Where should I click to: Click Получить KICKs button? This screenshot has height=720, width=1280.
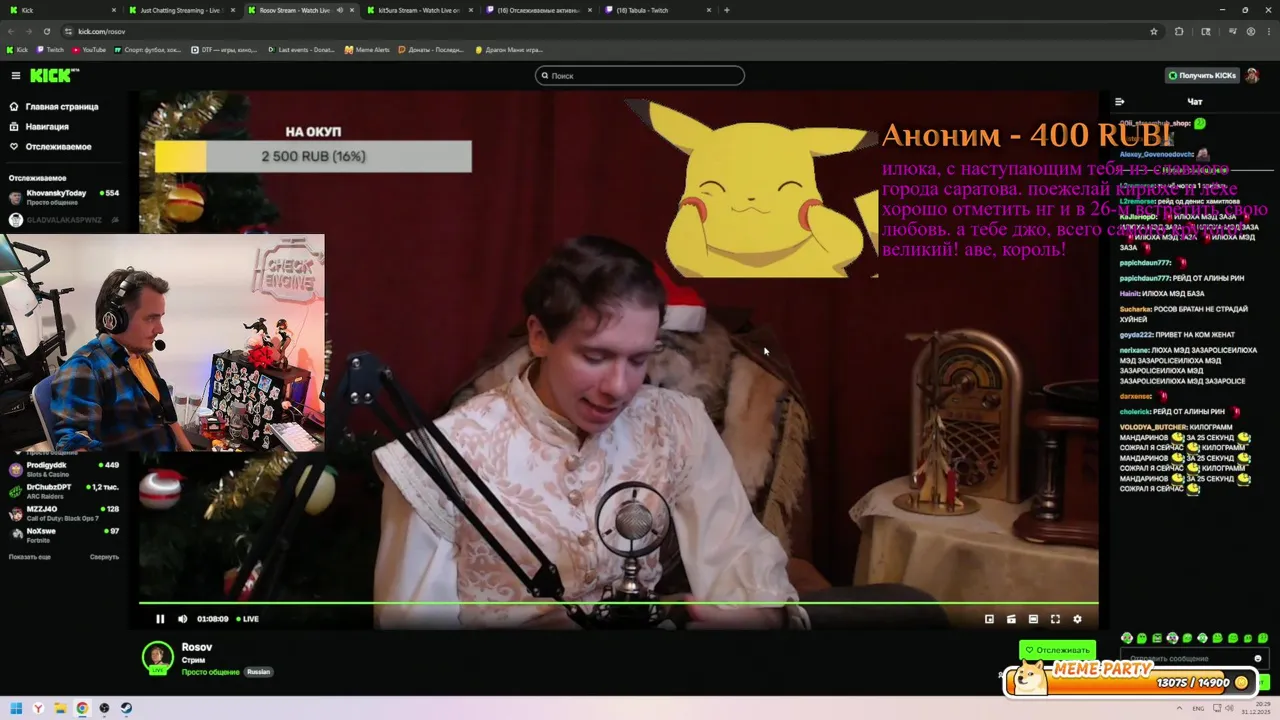click(1202, 75)
